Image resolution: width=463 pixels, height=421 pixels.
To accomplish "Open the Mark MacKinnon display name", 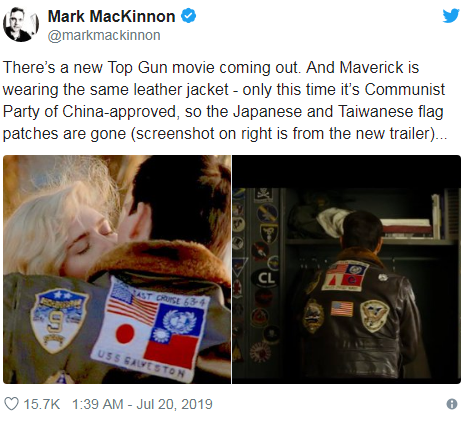I will (111, 16).
